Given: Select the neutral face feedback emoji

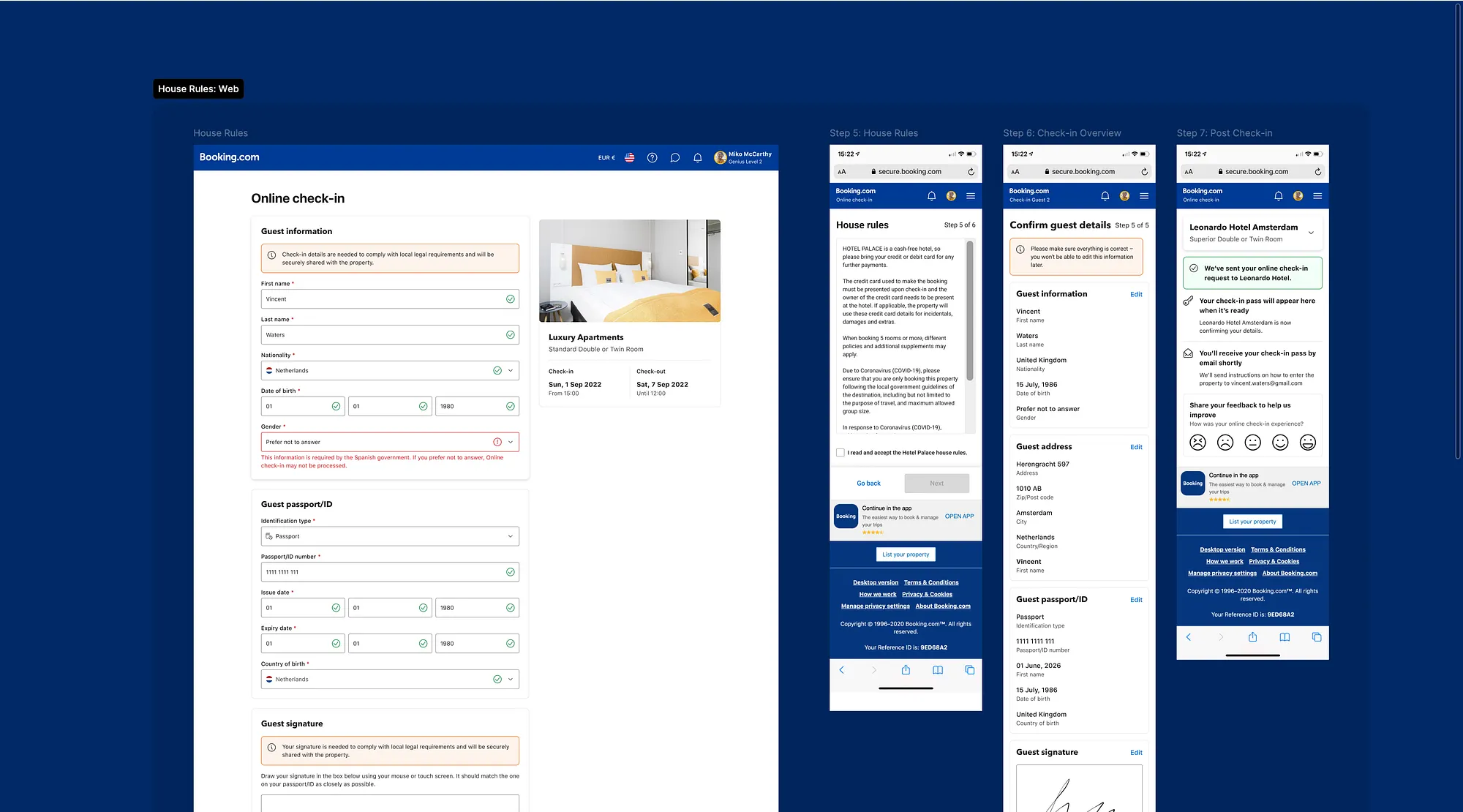Looking at the screenshot, I should [1252, 442].
